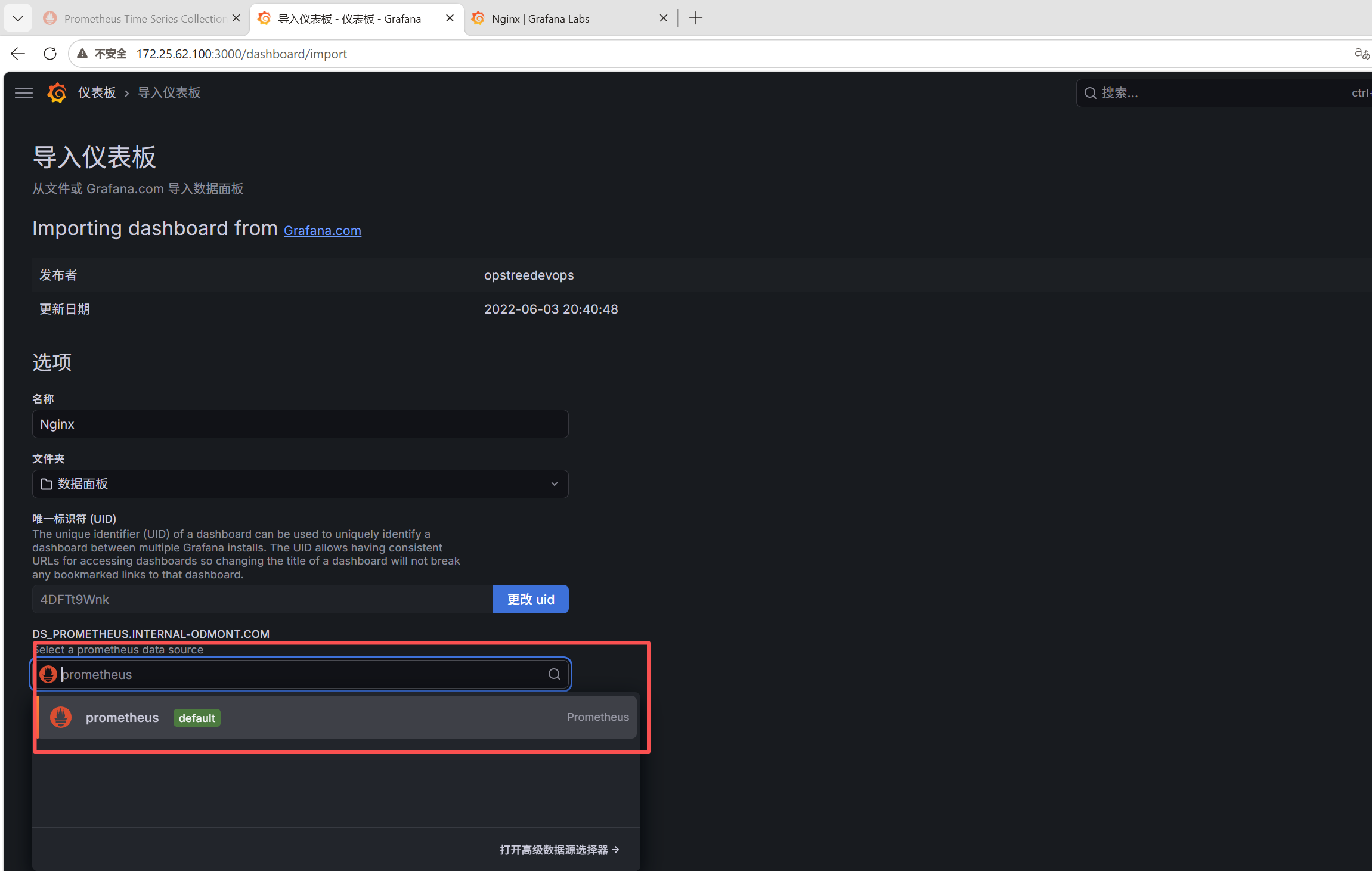Viewport: 1372px width, 871px height.
Task: Click the DS_PROMETHEUS.INTERNAL-ODMONT.COM label
Action: (x=151, y=634)
